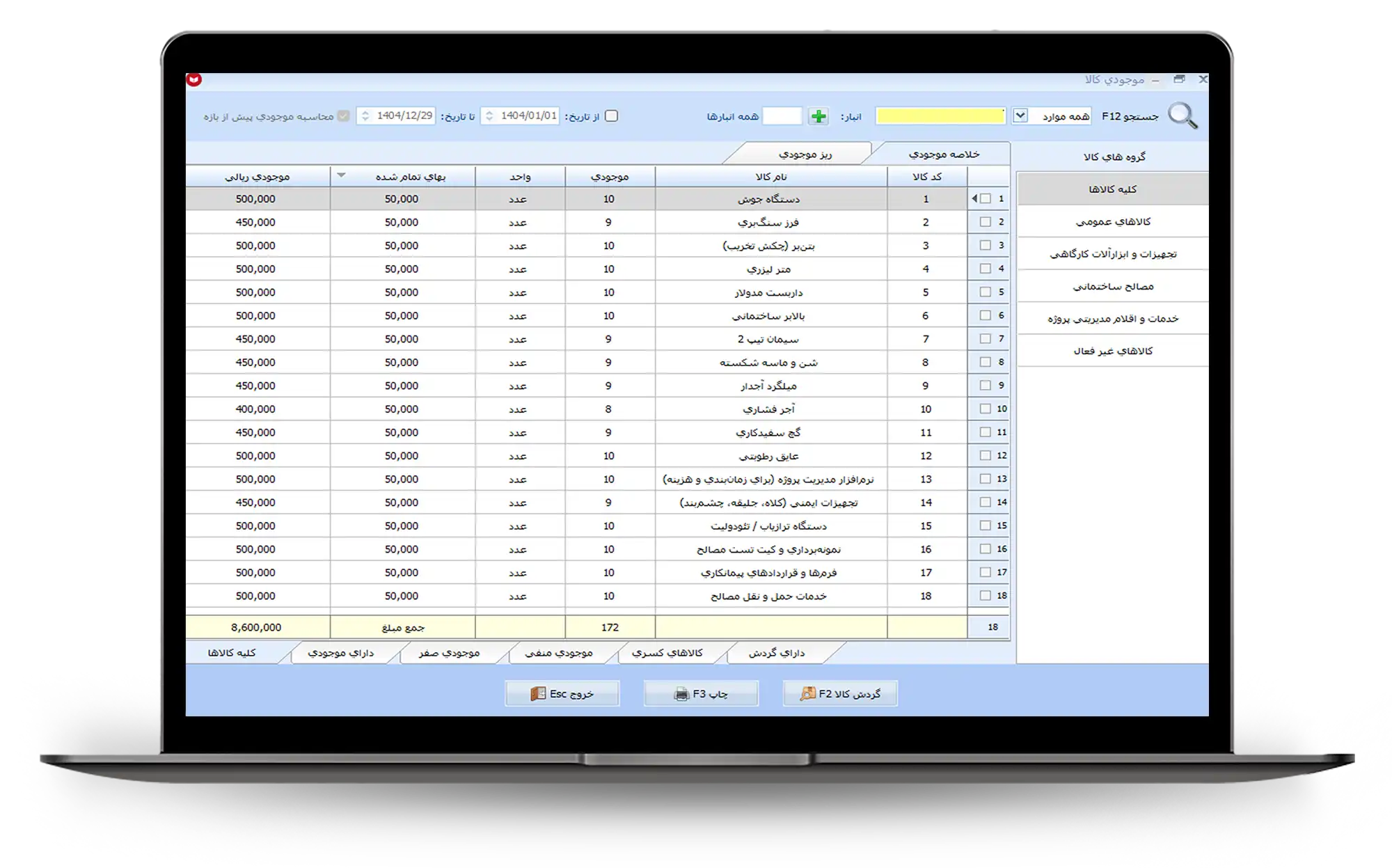The width and height of the screenshot is (1392, 868).
Task: Open the داراي گردش bottom tab
Action: point(776,653)
